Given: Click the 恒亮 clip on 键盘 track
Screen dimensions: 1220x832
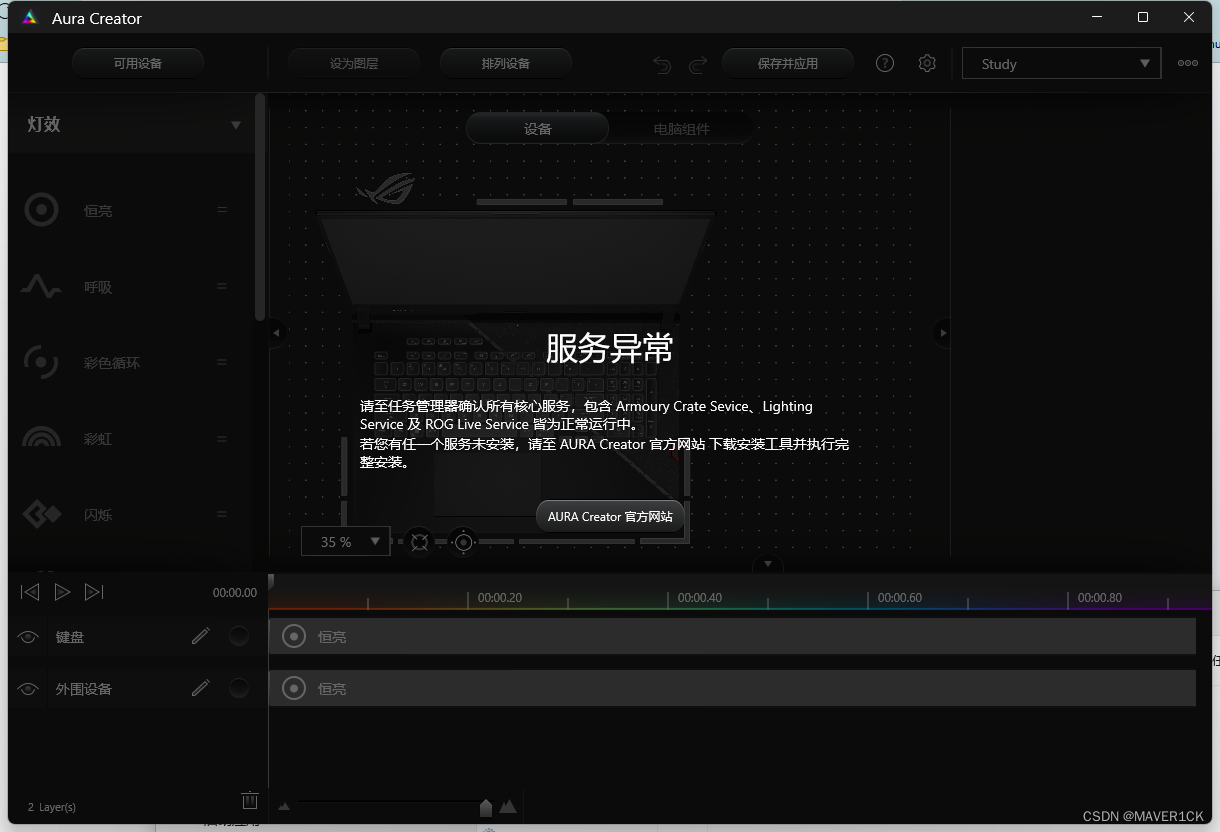Looking at the screenshot, I should pyautogui.click(x=732, y=636).
